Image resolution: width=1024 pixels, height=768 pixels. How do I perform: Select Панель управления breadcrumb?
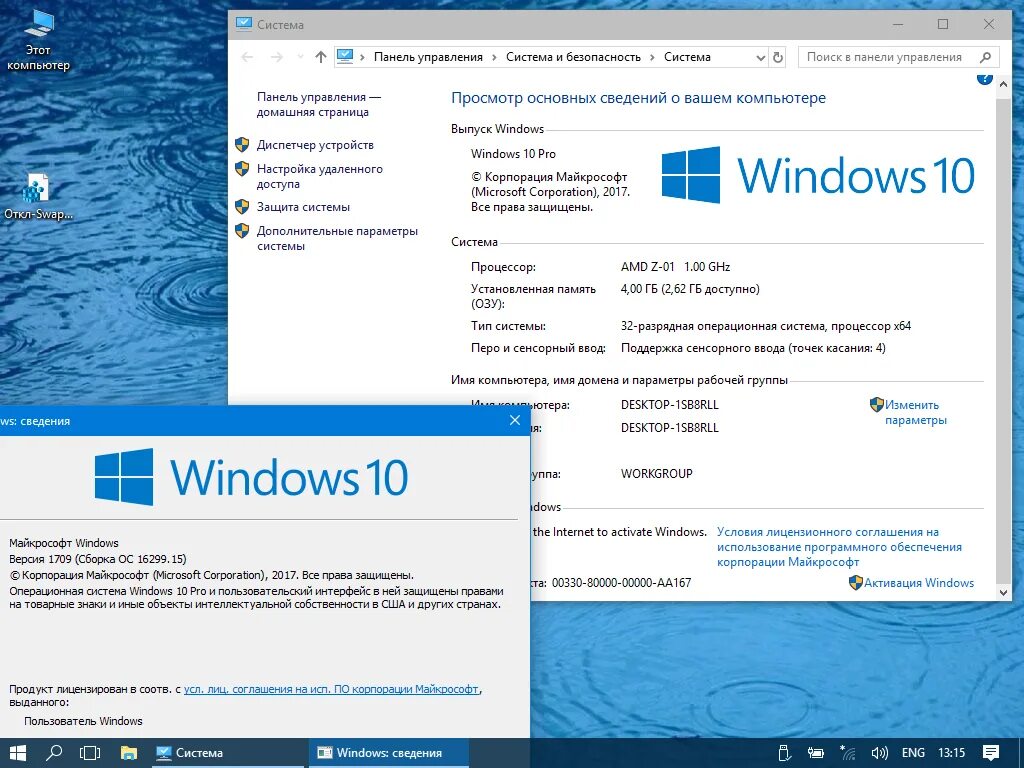click(x=428, y=57)
